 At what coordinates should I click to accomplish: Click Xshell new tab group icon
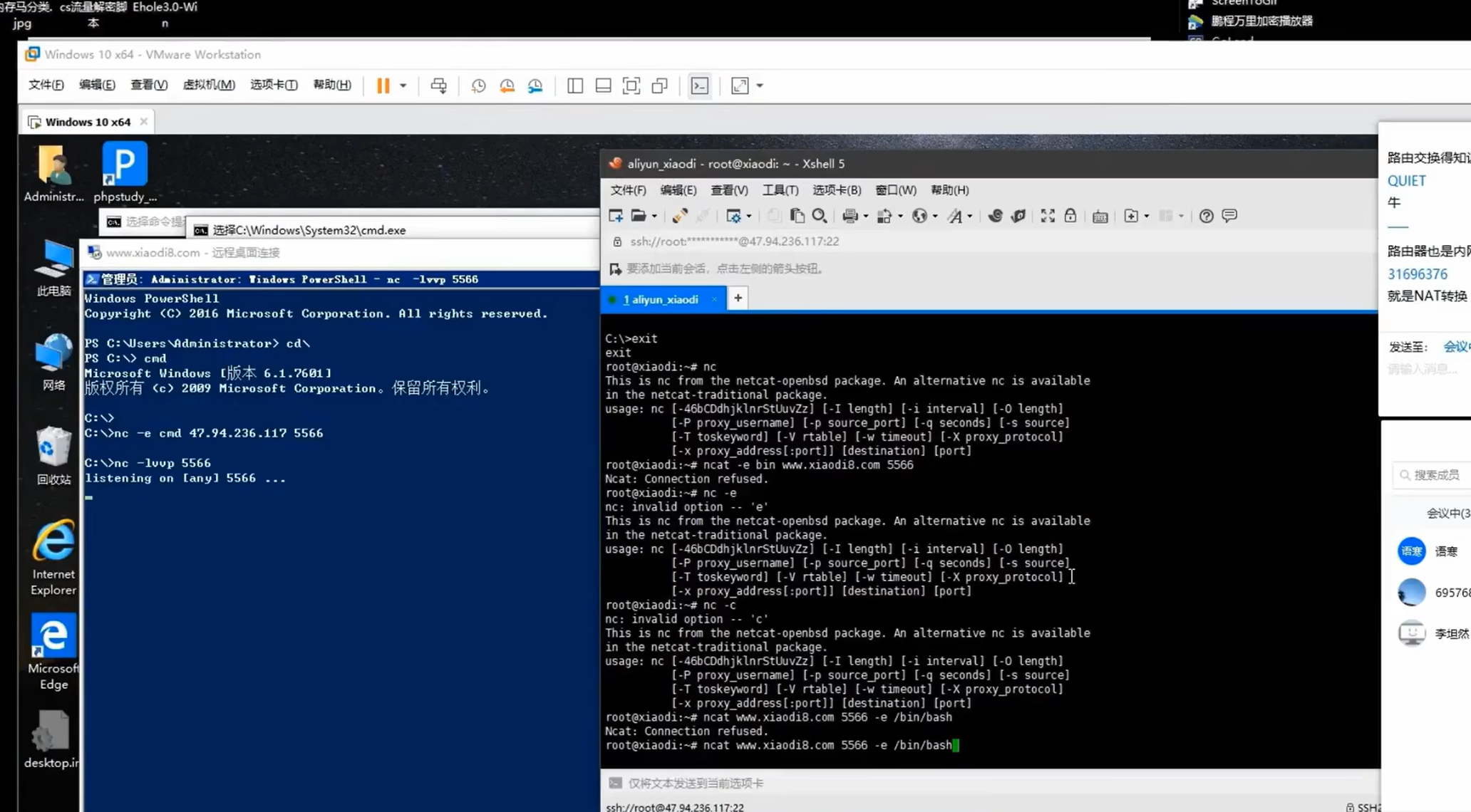1131,216
